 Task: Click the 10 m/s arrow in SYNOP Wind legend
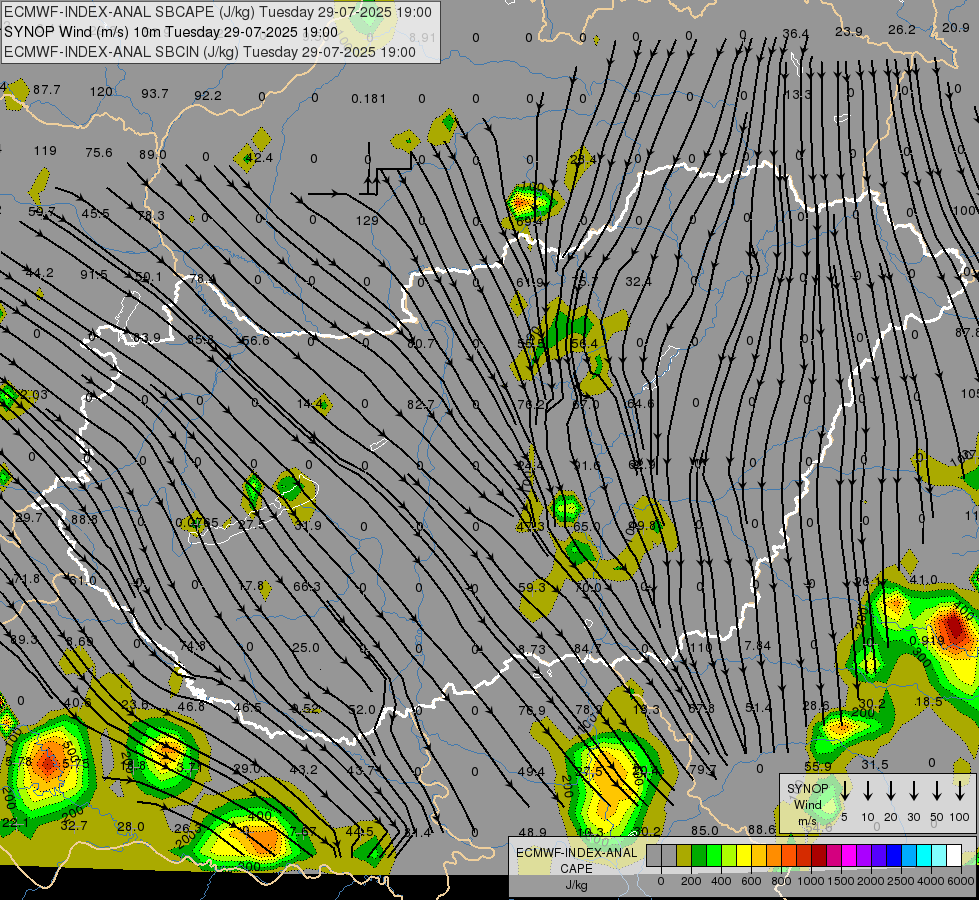[868, 790]
